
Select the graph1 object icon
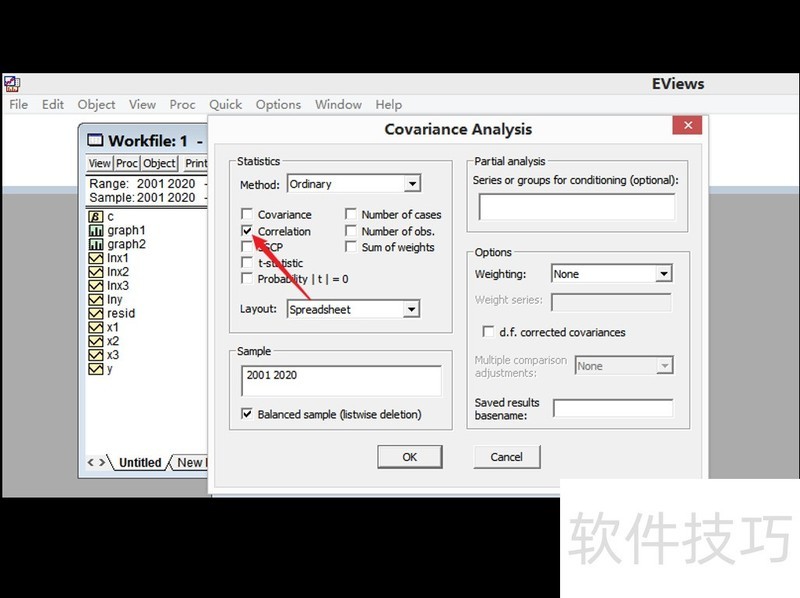[x=95, y=230]
